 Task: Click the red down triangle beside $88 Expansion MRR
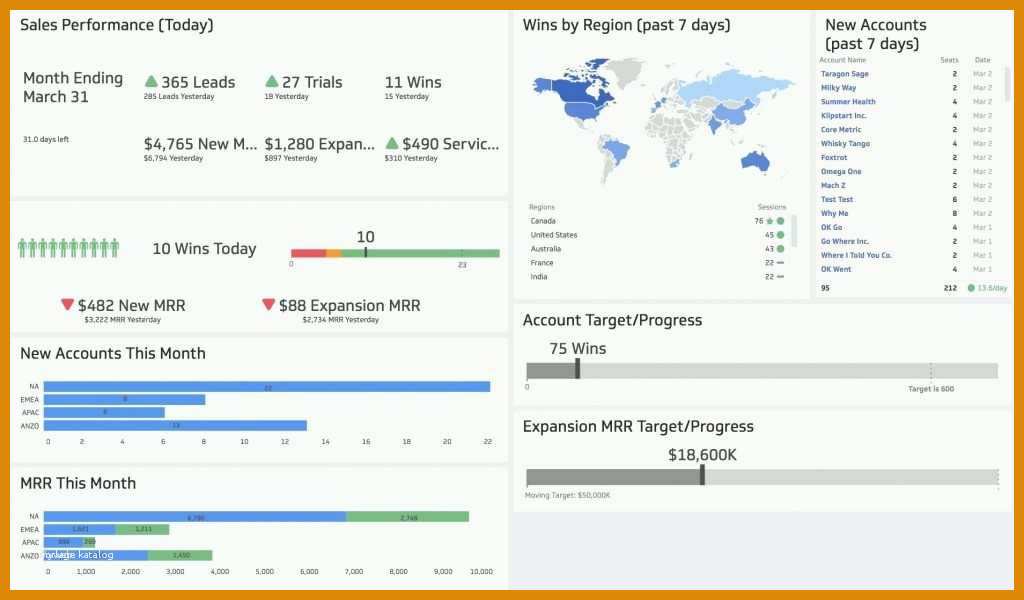coord(268,304)
